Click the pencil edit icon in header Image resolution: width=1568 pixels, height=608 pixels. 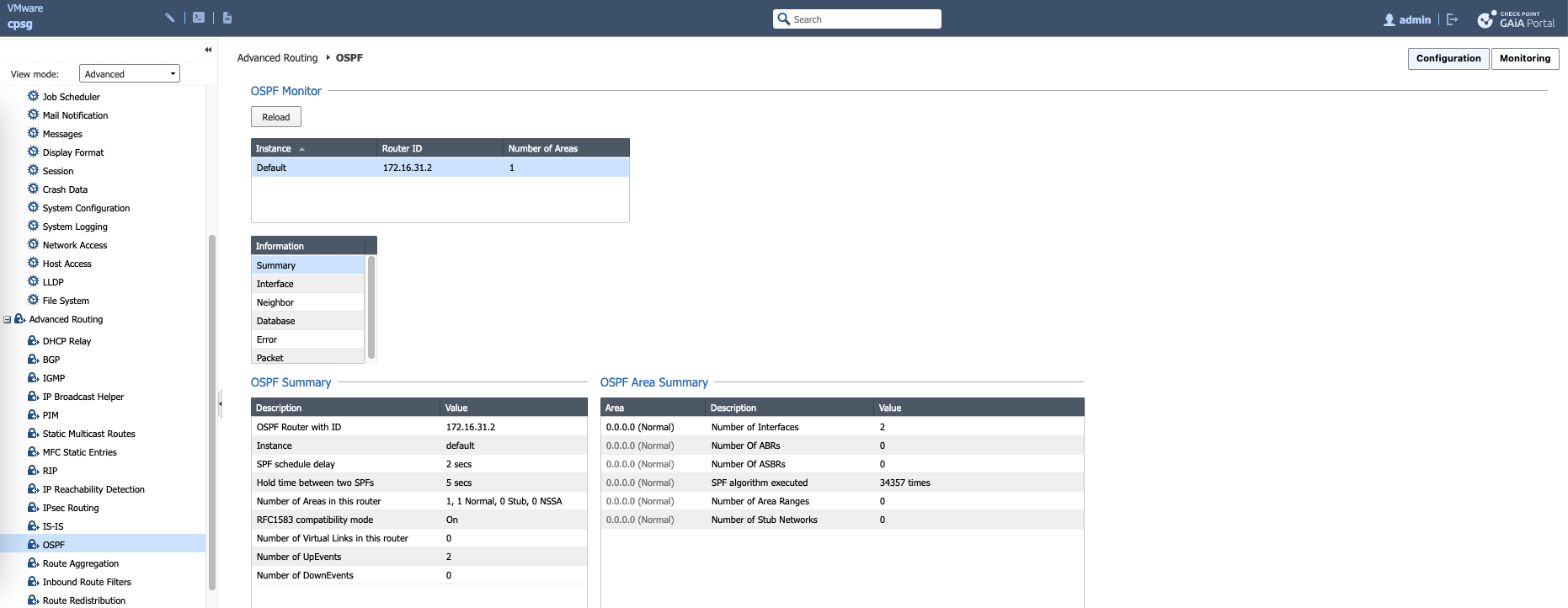click(x=170, y=18)
